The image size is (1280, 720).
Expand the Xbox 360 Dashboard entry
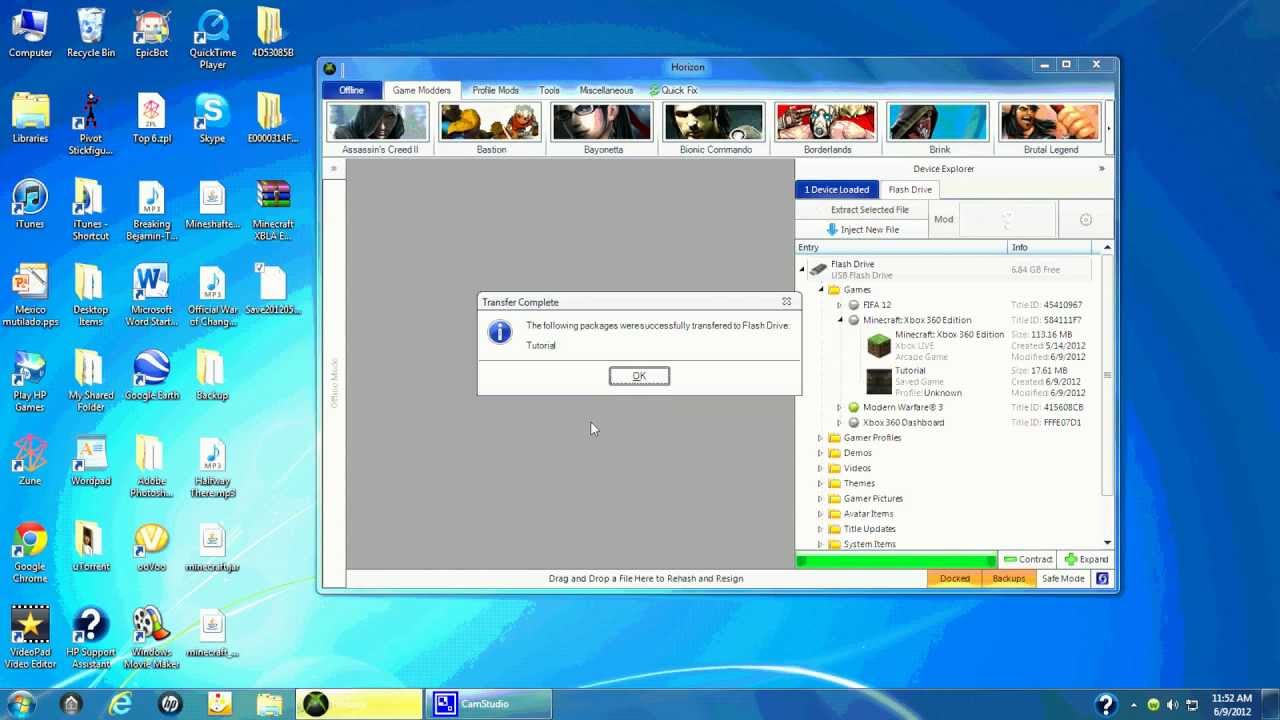[x=839, y=422]
